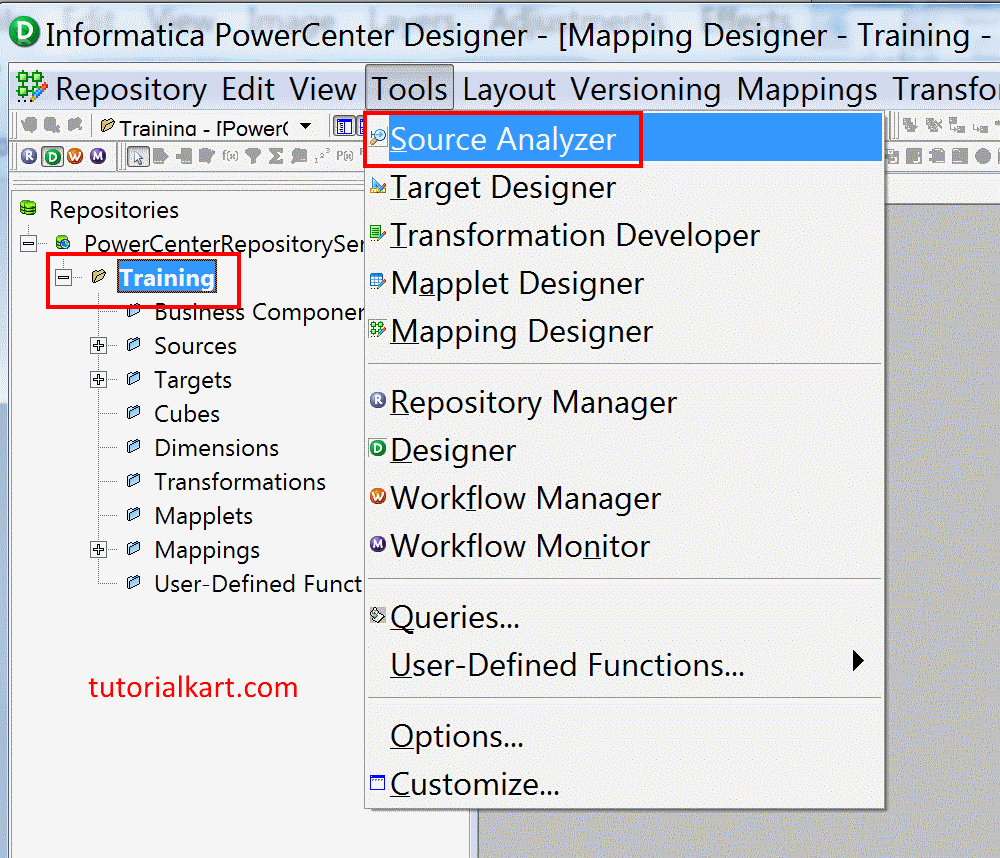Image resolution: width=1000 pixels, height=858 pixels.
Task: Click the green D Designer toolbar icon
Action: [x=53, y=156]
